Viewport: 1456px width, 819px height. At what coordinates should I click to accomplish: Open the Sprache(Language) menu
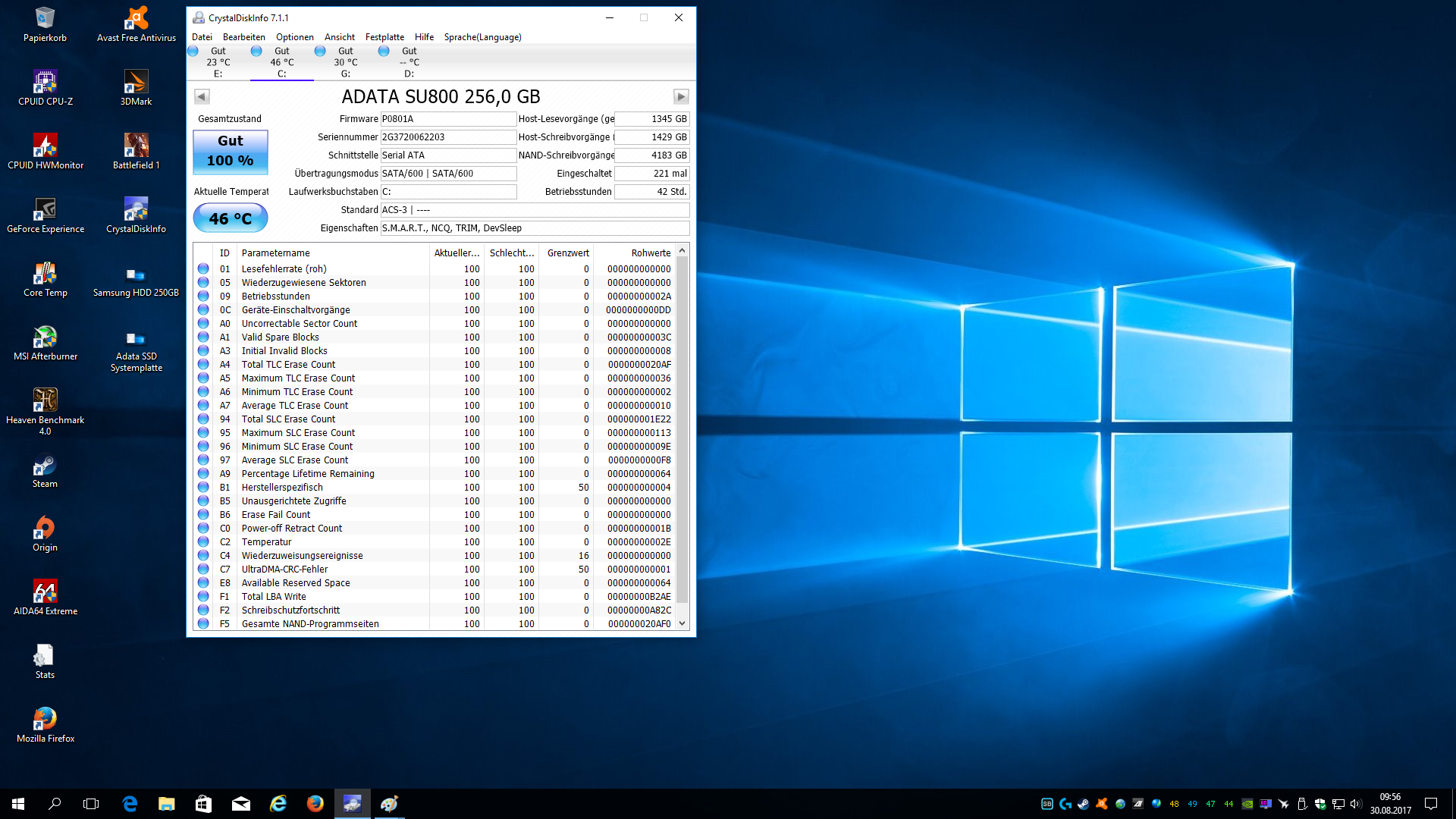[x=482, y=37]
